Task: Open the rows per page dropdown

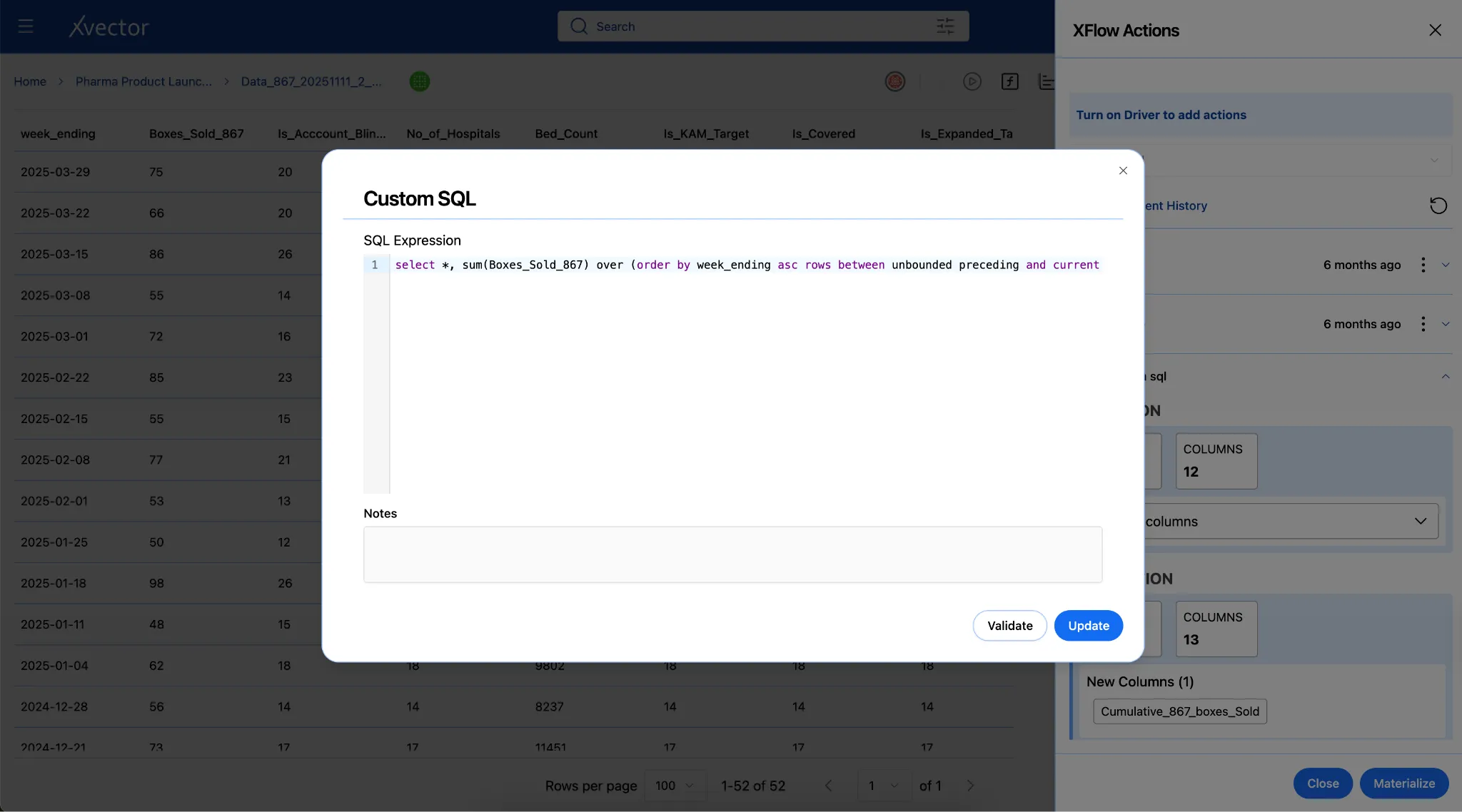Action: [x=675, y=786]
